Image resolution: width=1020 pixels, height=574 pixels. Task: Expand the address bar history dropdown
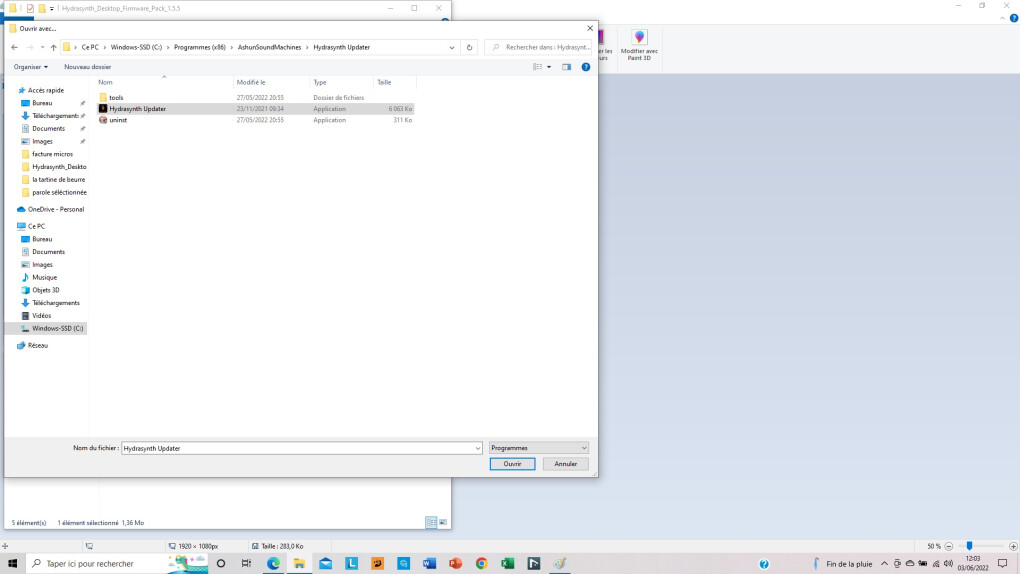[x=451, y=48]
